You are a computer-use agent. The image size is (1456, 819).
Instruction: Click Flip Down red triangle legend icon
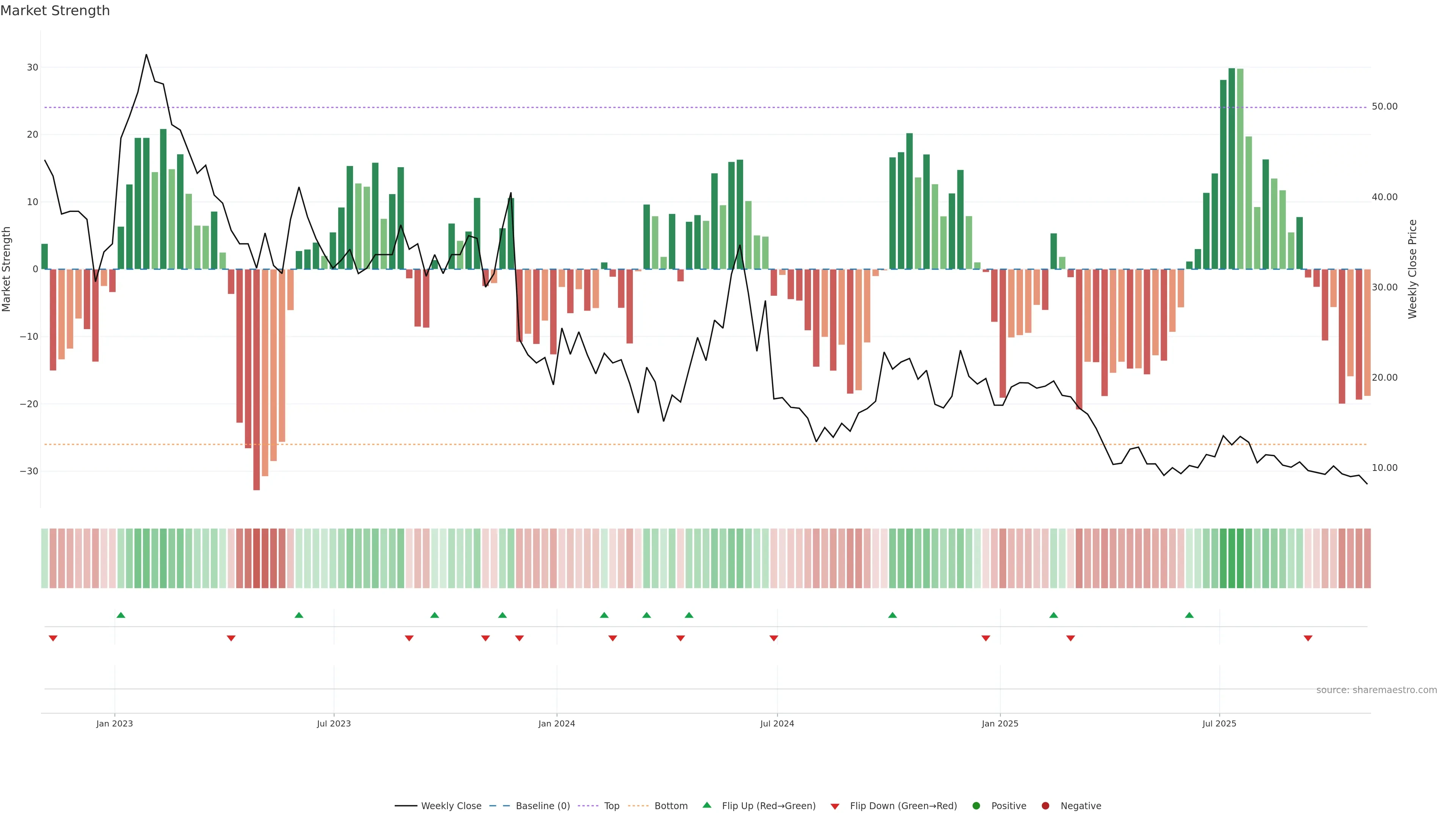[x=835, y=806]
